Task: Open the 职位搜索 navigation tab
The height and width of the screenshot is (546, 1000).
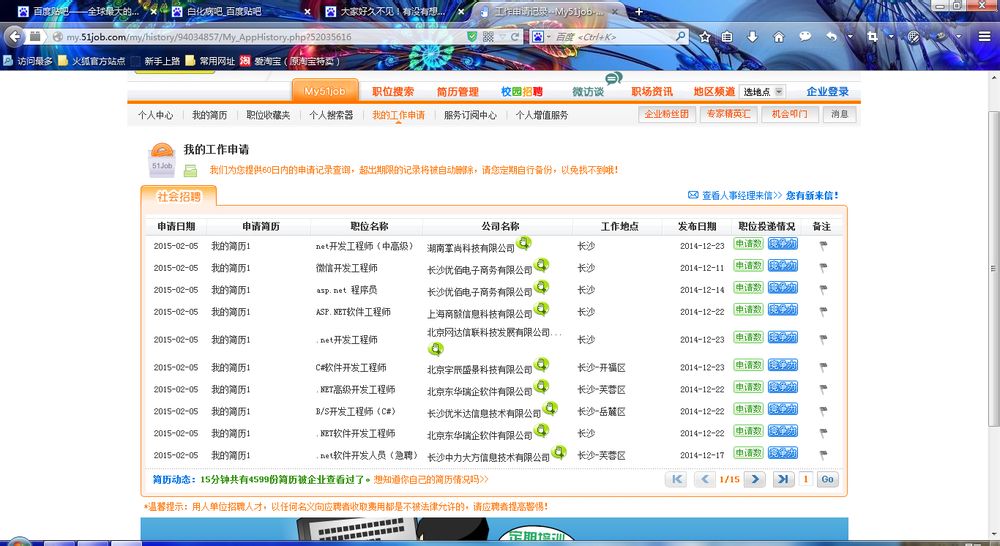Action: [x=393, y=92]
